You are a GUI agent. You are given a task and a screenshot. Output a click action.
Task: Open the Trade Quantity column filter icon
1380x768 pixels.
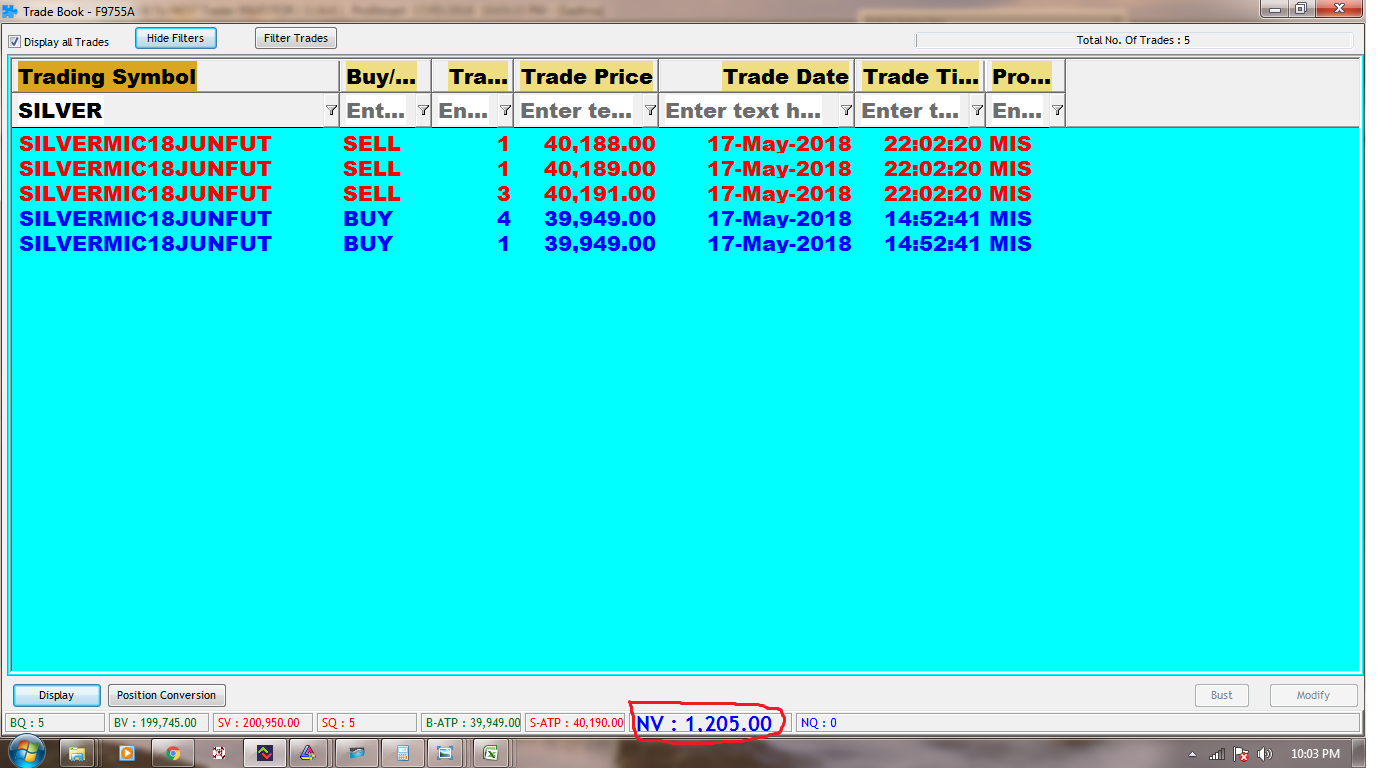click(x=505, y=110)
